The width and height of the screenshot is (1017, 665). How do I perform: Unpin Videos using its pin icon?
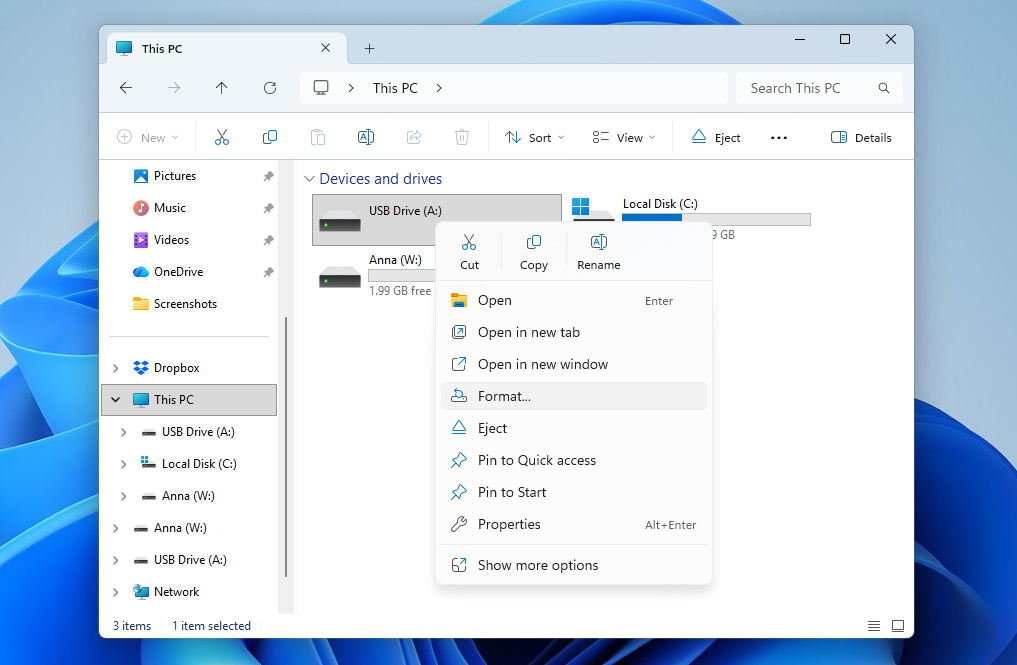(x=267, y=239)
